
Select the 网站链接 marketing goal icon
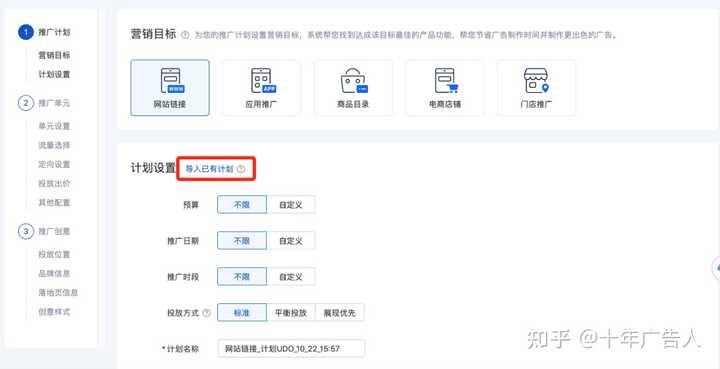(x=170, y=88)
